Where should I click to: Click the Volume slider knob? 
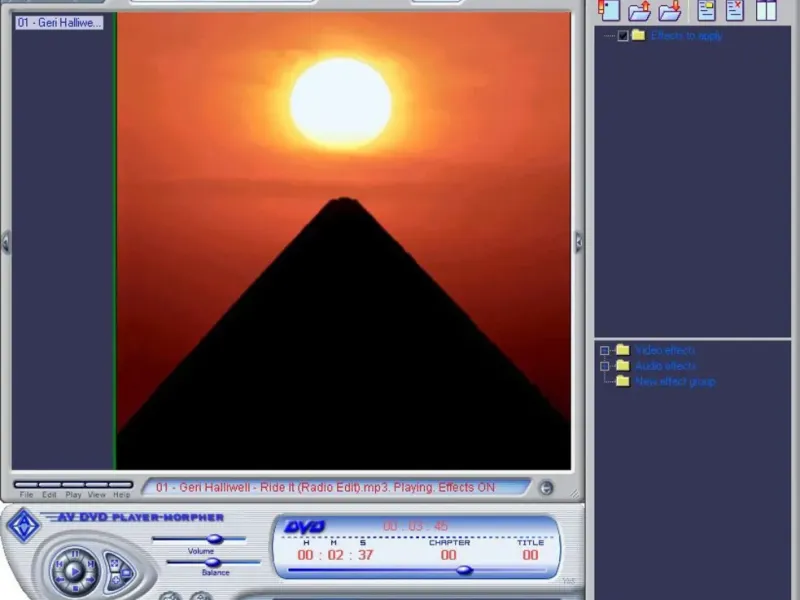click(213, 539)
